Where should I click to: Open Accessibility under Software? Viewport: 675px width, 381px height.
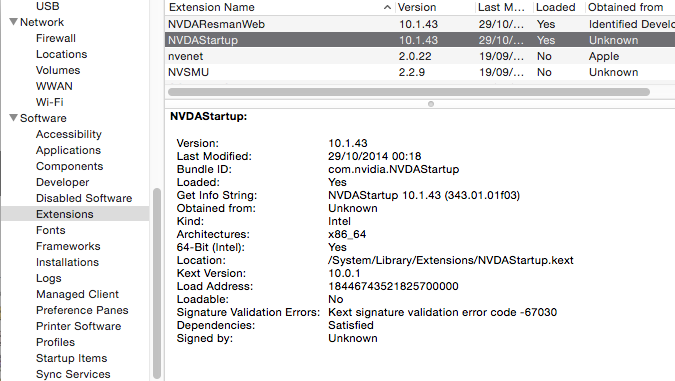pyautogui.click(x=69, y=134)
